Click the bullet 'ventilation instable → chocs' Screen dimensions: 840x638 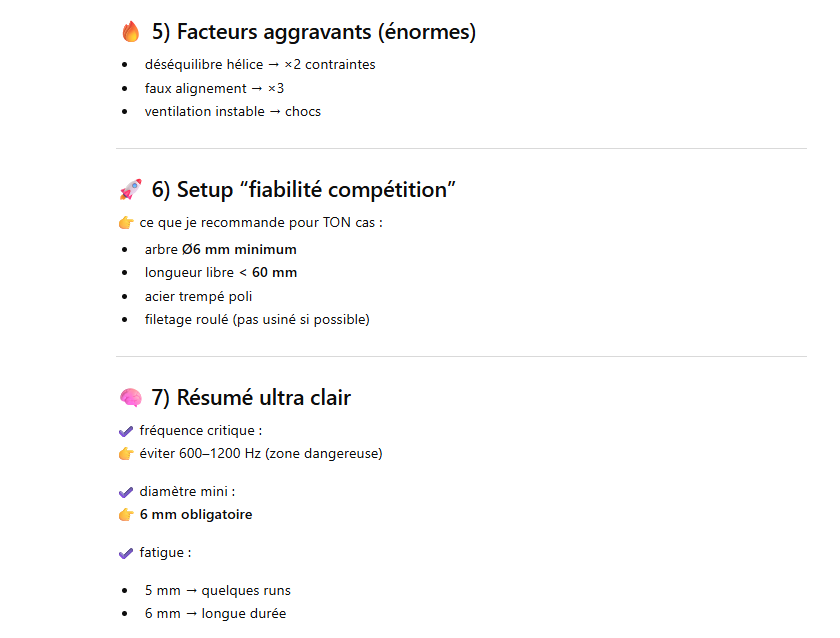[232, 111]
